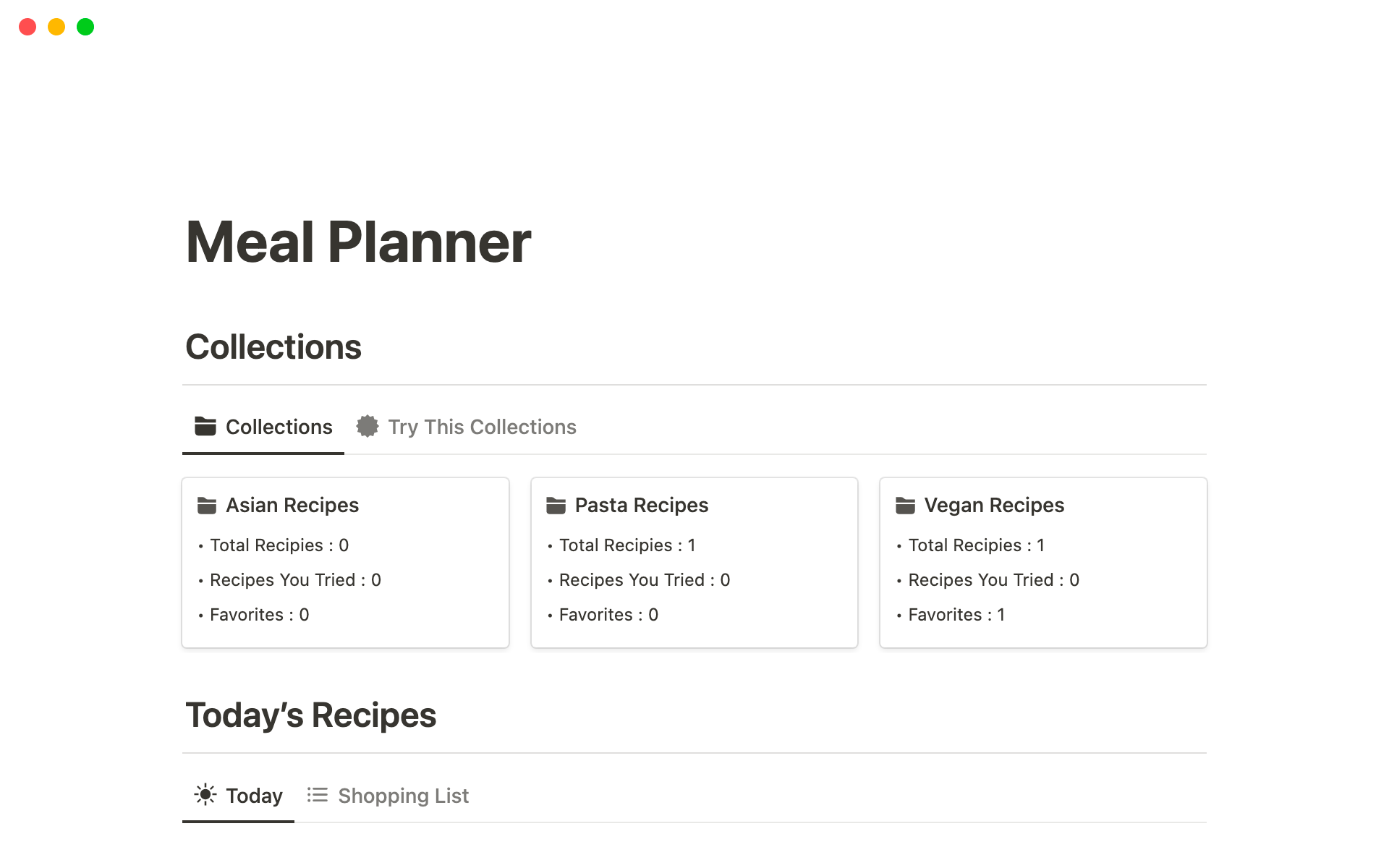The image size is (1389, 868).
Task: Click the sun icon on the Today tab
Action: 205,795
